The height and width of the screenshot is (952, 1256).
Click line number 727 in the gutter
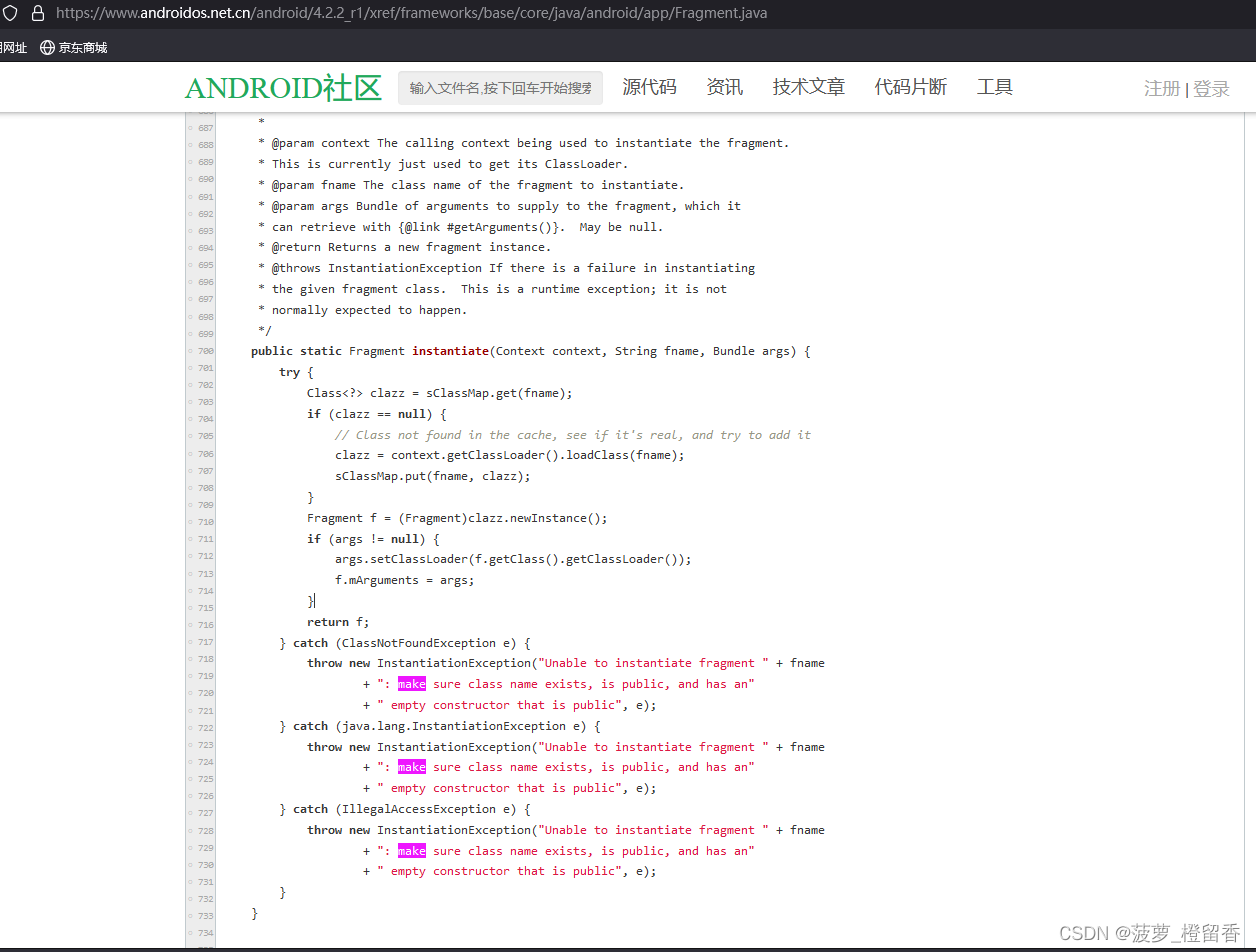pyautogui.click(x=205, y=814)
